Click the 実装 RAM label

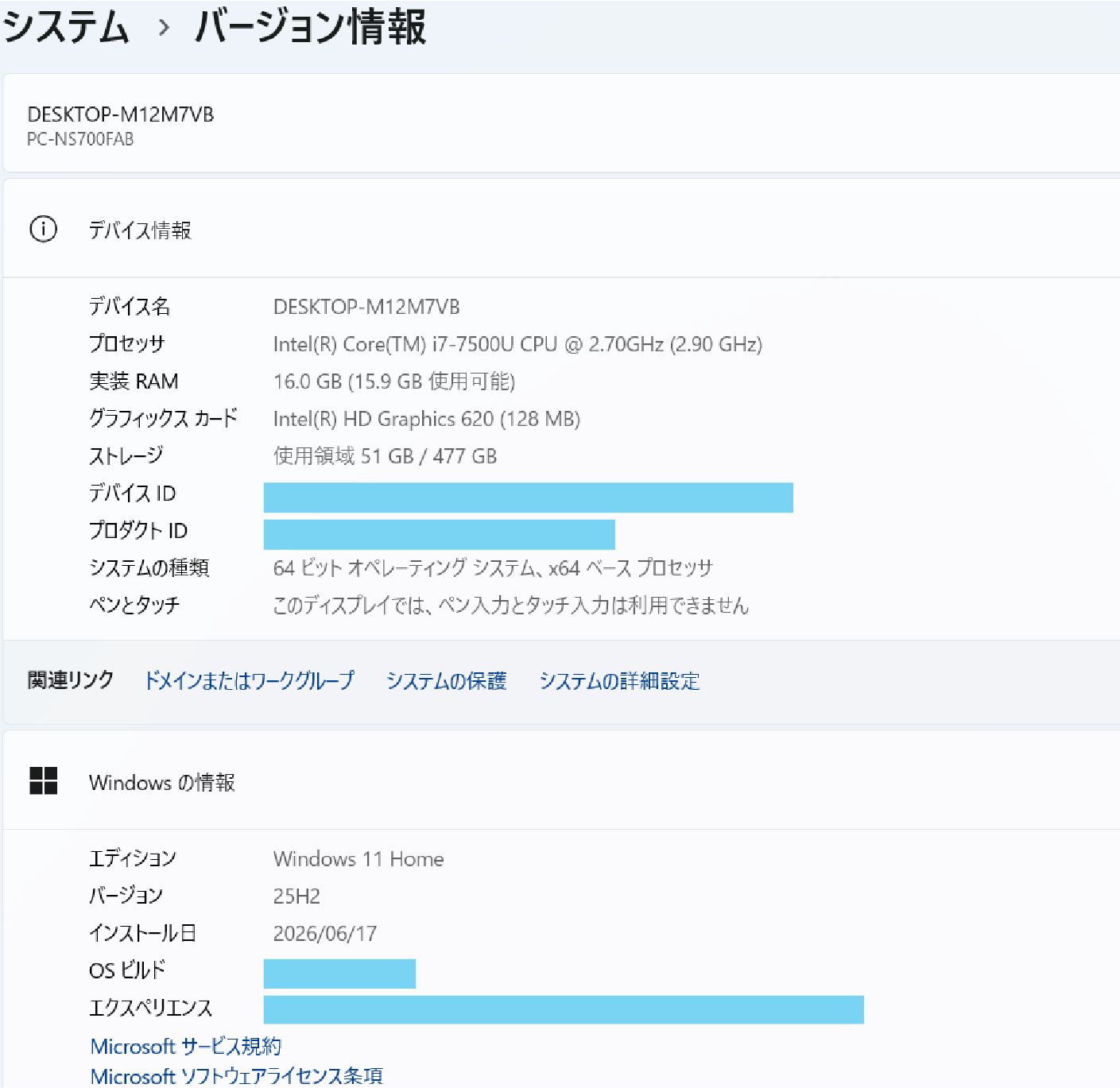click(134, 381)
